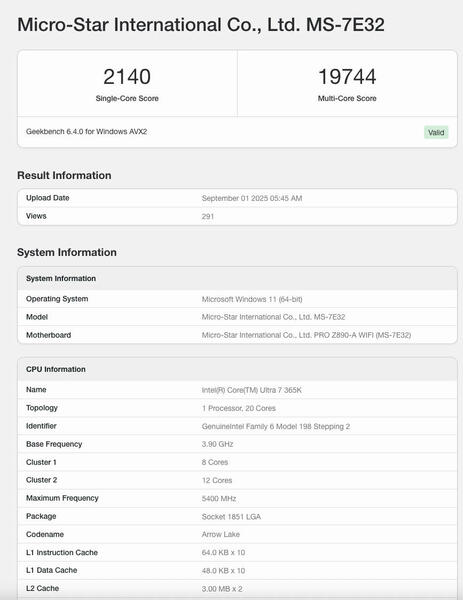Click the Socket 1851 LGA value
This screenshot has width=463, height=600.
(x=231, y=517)
